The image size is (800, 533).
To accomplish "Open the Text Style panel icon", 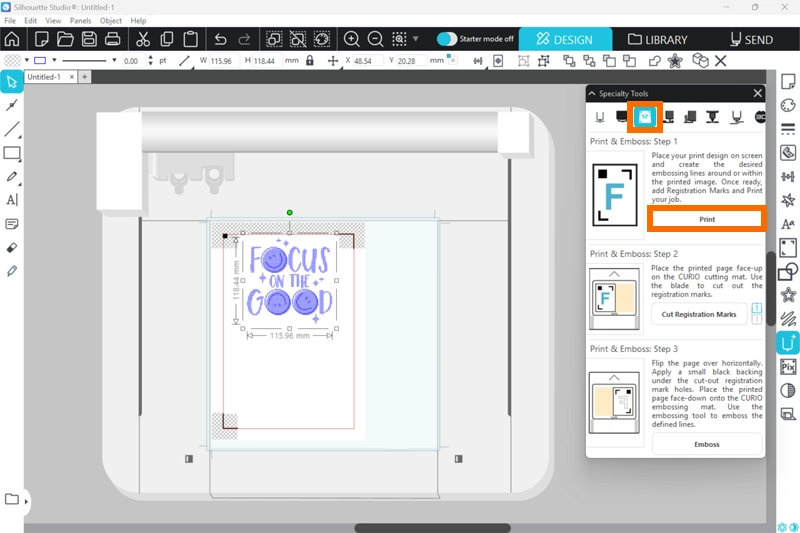I will pos(788,224).
